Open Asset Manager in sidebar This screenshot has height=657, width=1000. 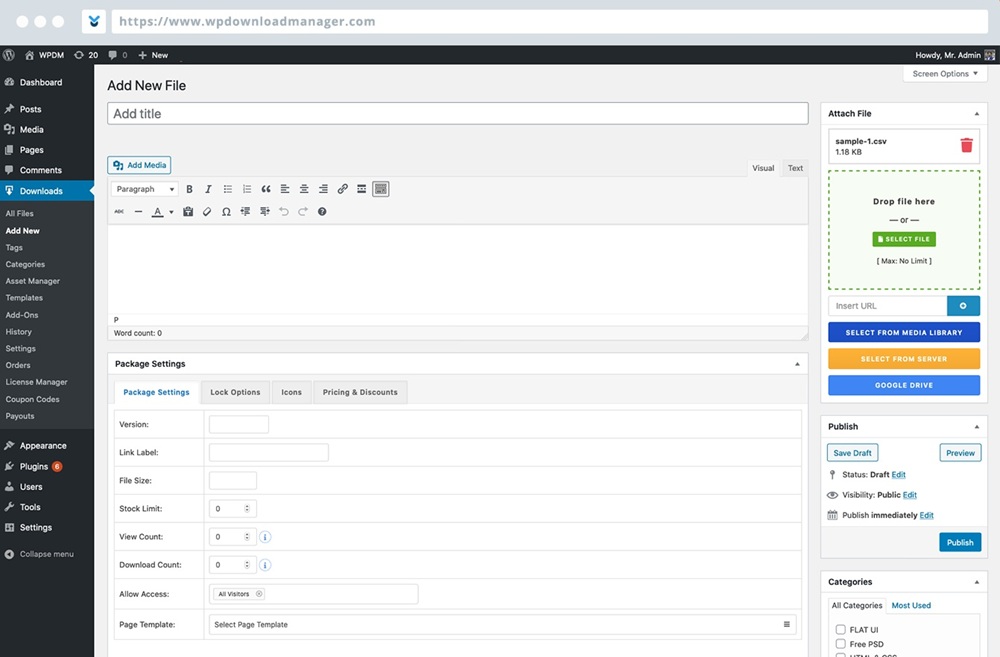point(33,281)
